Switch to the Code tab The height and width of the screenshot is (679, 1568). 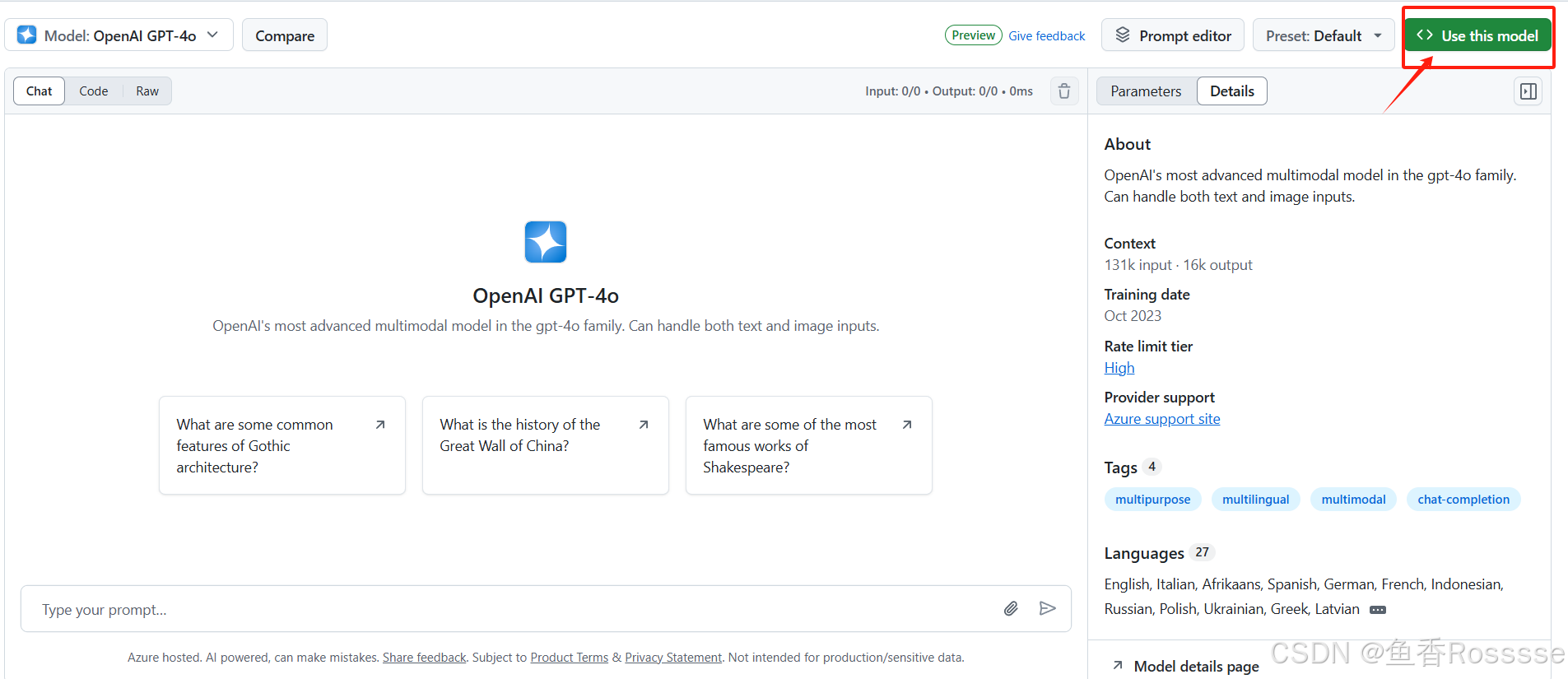pyautogui.click(x=94, y=91)
